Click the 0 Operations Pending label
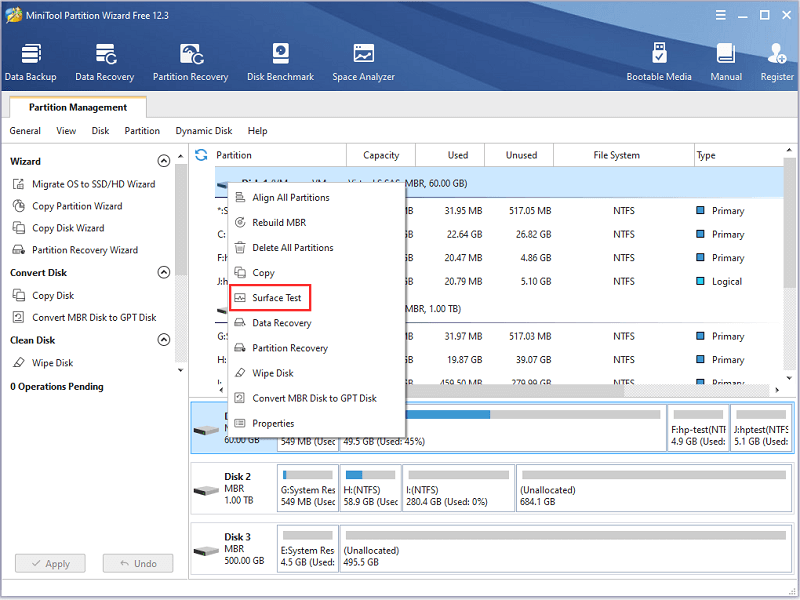 57,387
